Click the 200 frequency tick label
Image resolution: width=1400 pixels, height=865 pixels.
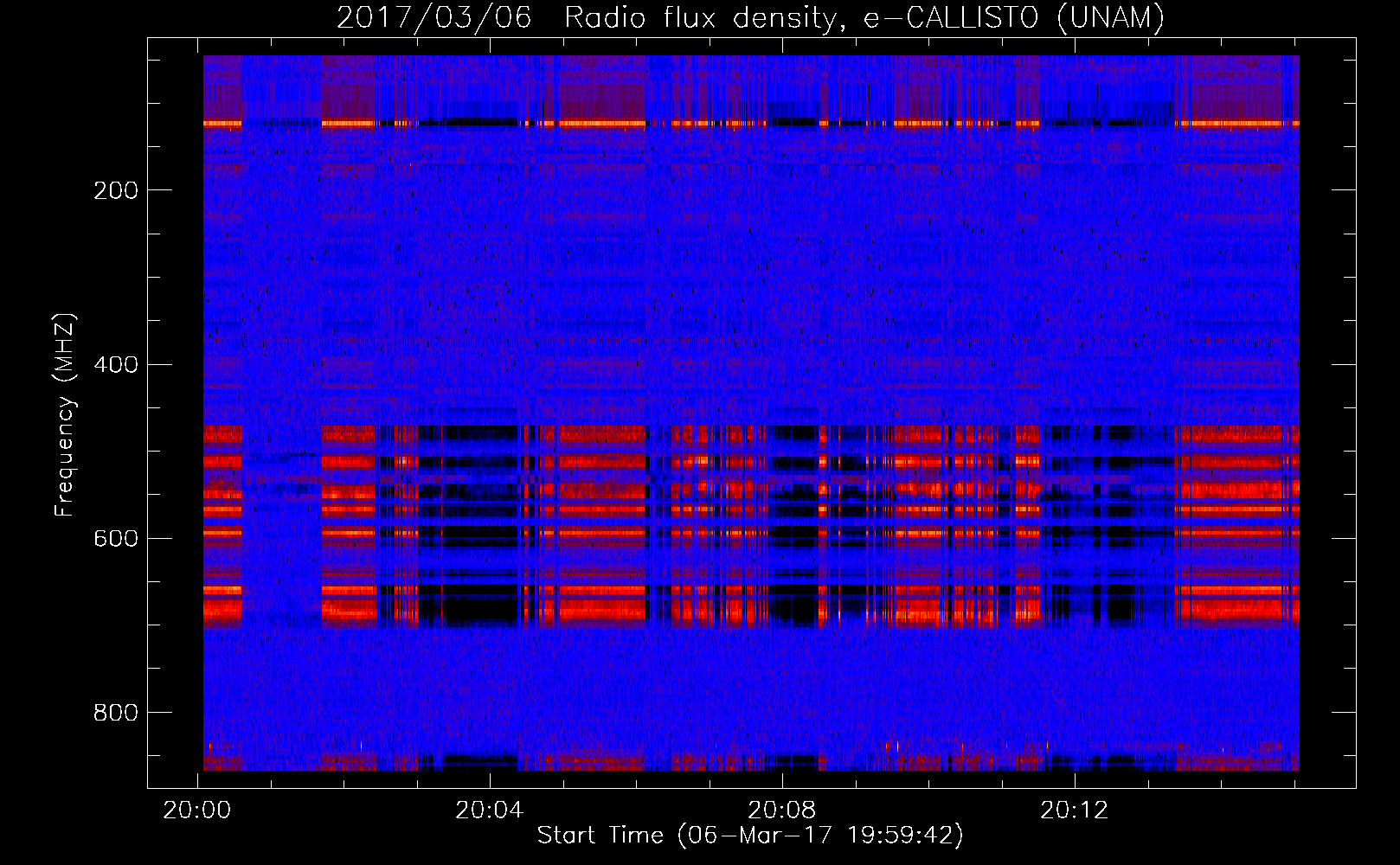pos(116,190)
